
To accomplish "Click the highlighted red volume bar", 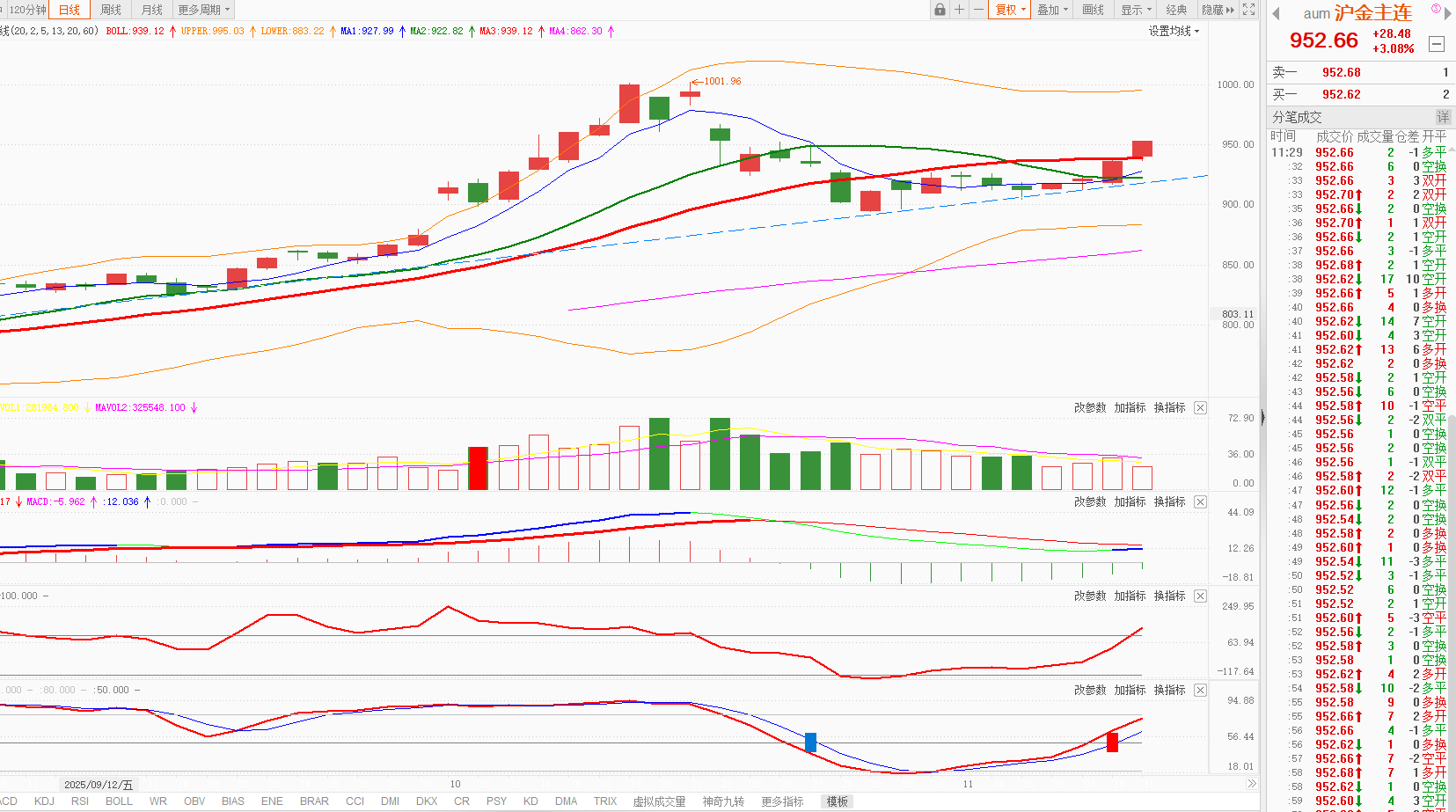I will [478, 468].
